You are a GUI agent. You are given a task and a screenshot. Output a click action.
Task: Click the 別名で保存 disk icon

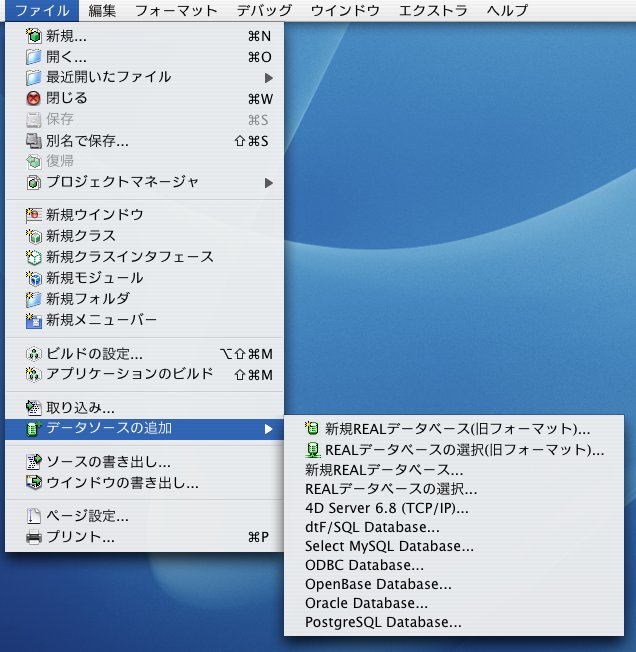[x=34, y=141]
